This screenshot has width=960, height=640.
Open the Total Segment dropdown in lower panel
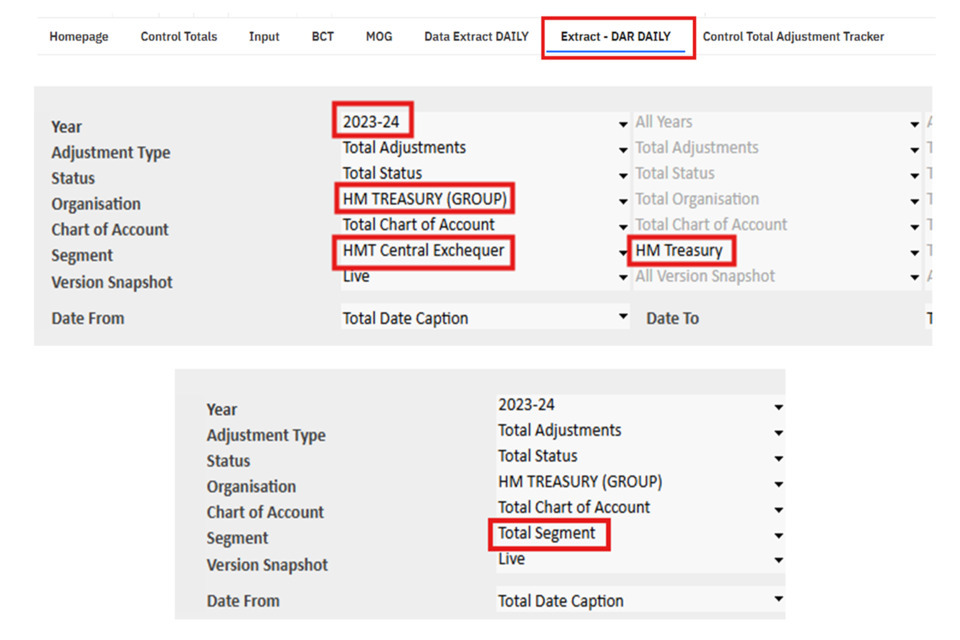778,536
